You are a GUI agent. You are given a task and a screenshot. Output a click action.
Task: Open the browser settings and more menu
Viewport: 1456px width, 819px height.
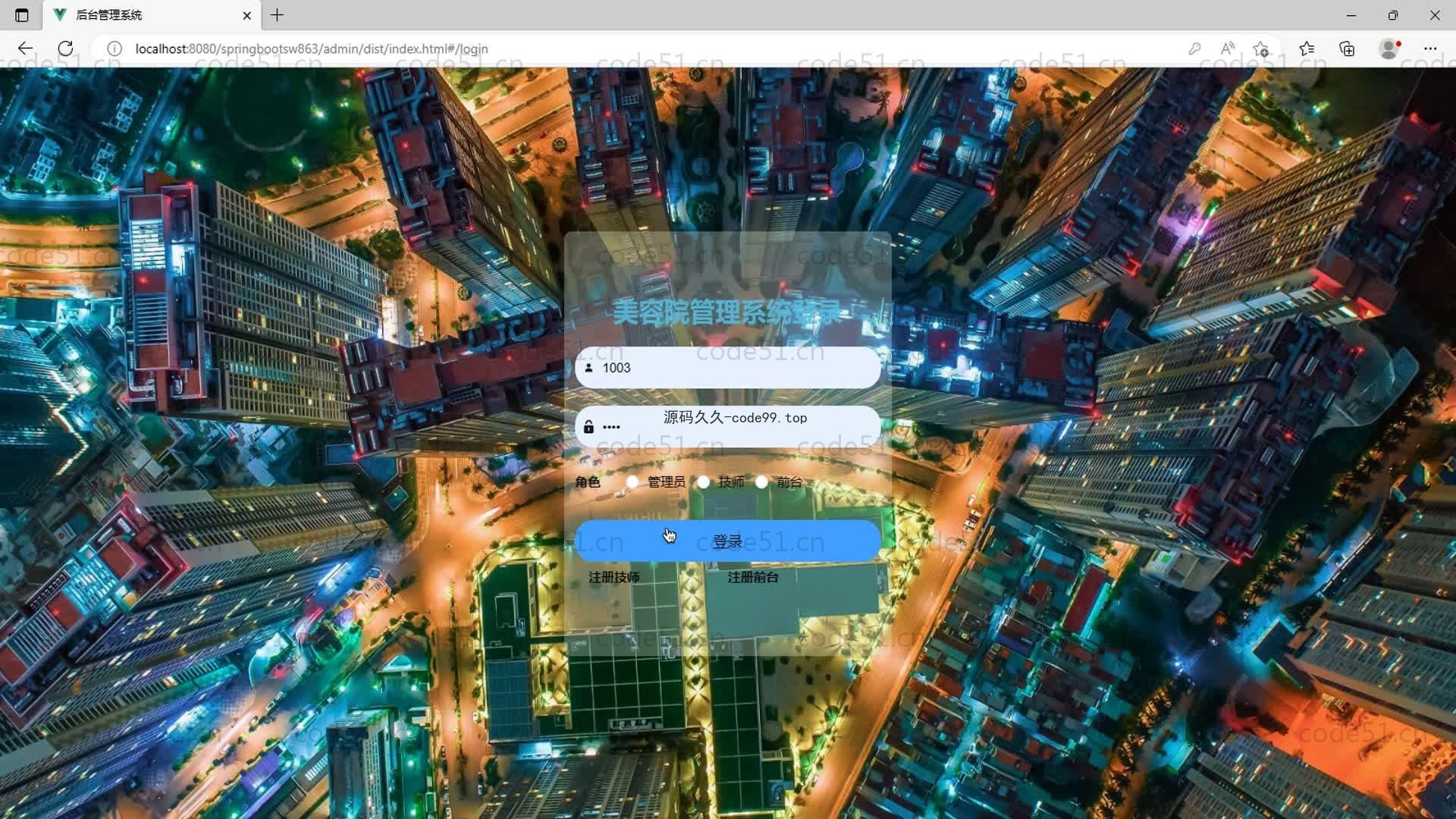click(1430, 49)
